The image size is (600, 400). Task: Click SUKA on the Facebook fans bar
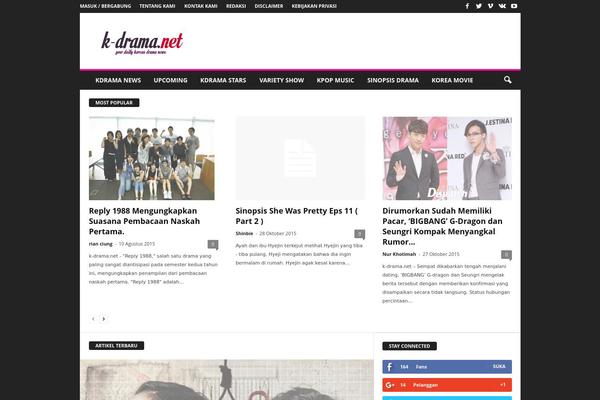pos(499,366)
